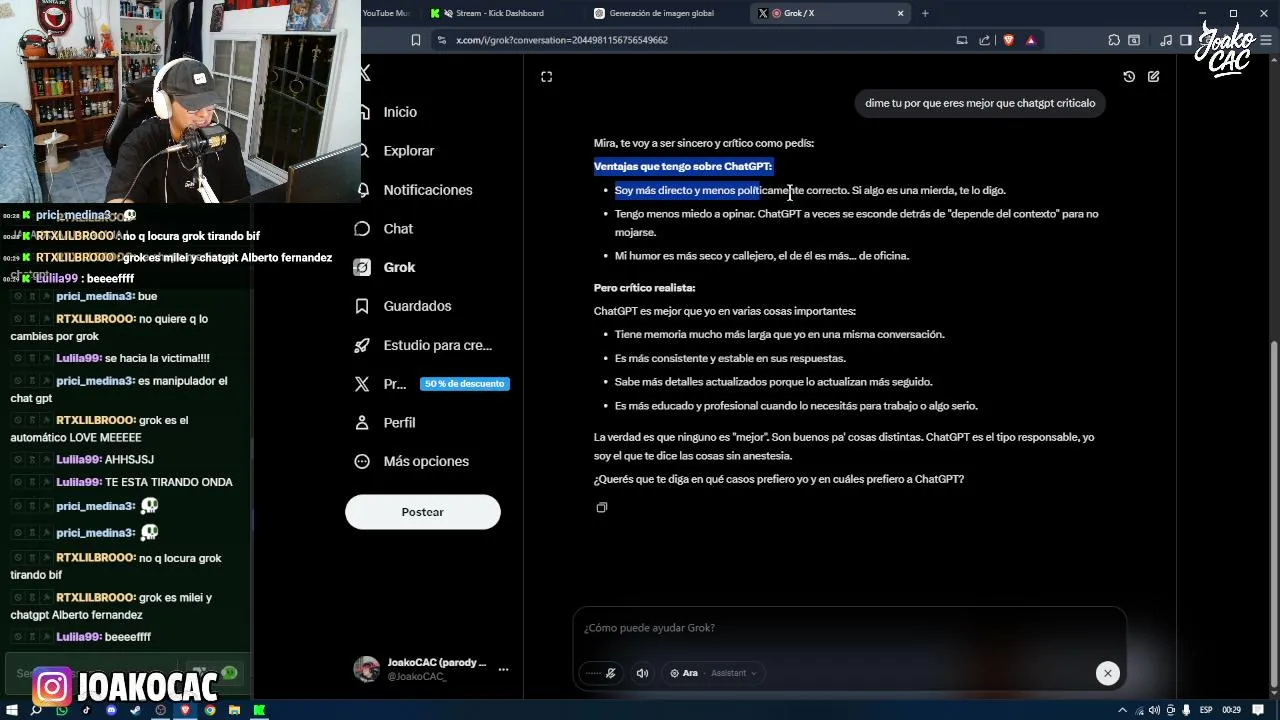Click the Brave Shields lion icon

[x=1007, y=40]
